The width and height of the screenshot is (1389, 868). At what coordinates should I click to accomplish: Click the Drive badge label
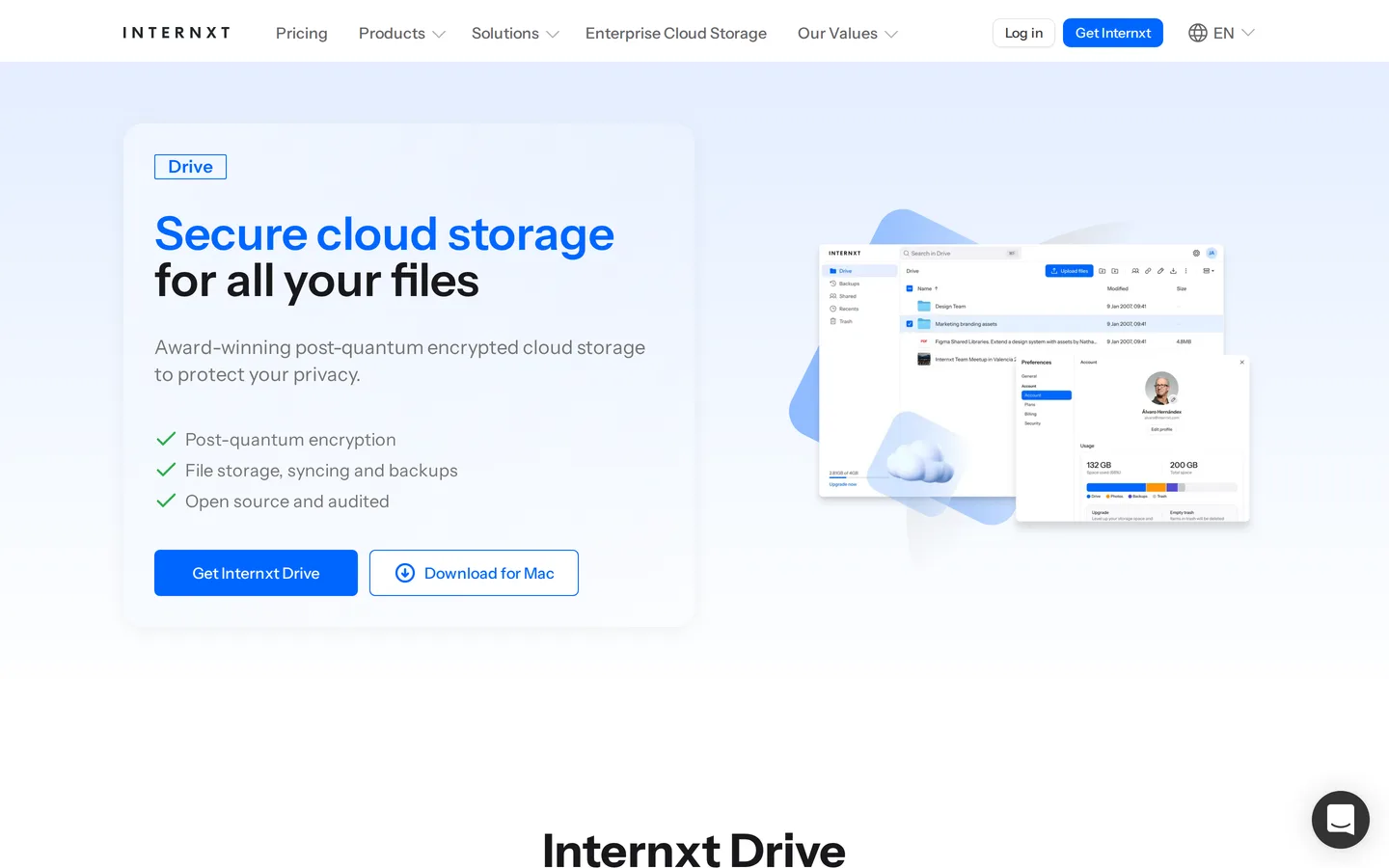(x=190, y=167)
